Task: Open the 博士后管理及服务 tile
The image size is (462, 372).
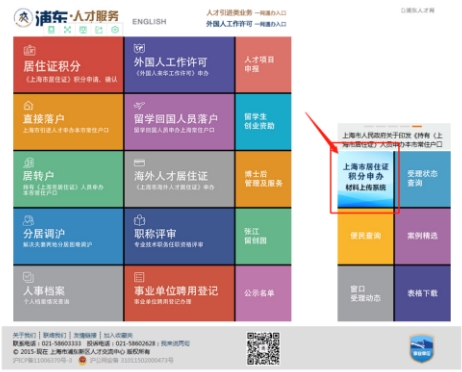Action: 263,179
